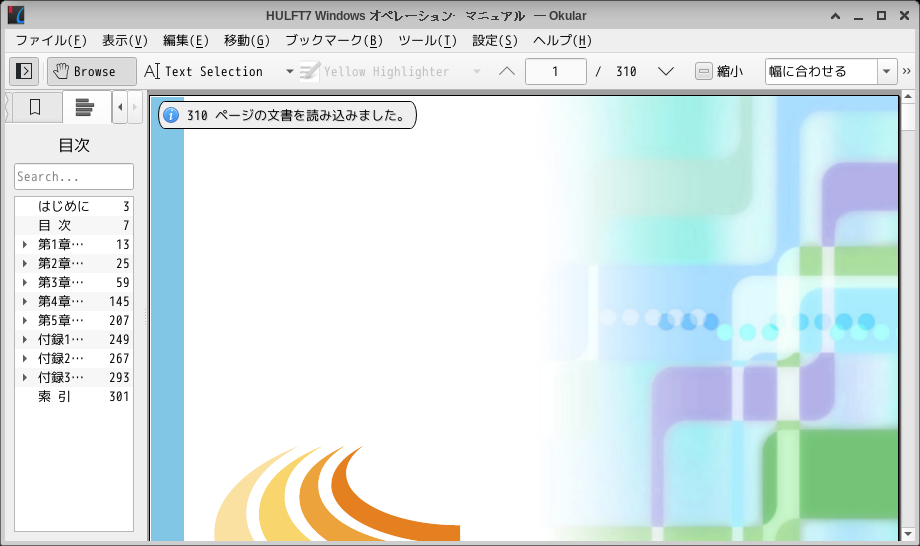This screenshot has width=920, height=546.
Task: Select 目 次 entry in contents
Action: [x=74, y=225]
